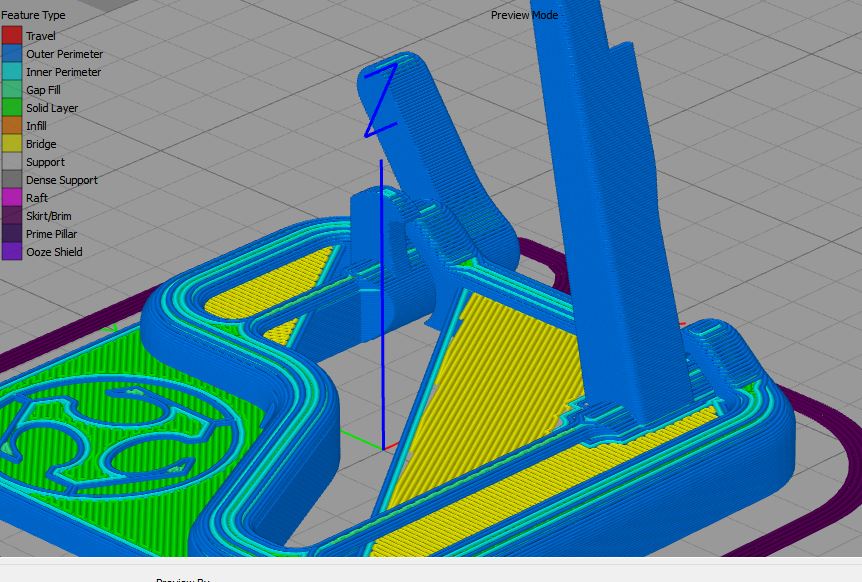Select the Gap Fill legend color
Screen dimensions: 862x582
(12, 90)
